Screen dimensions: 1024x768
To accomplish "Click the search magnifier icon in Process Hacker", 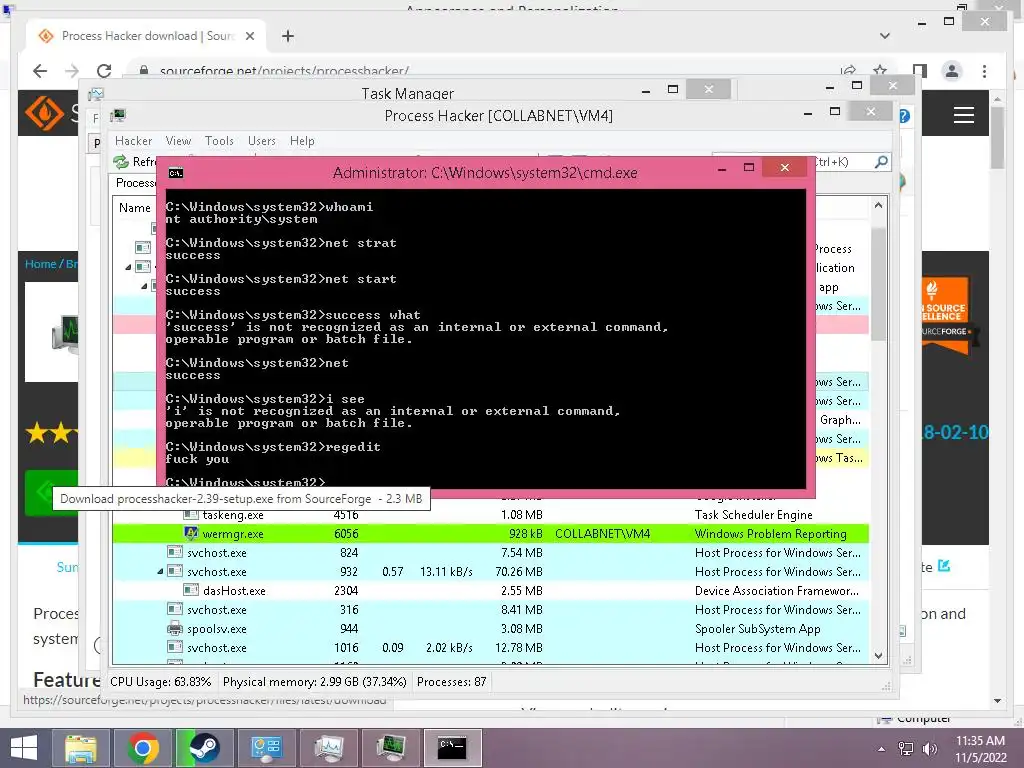I will pos(881,161).
